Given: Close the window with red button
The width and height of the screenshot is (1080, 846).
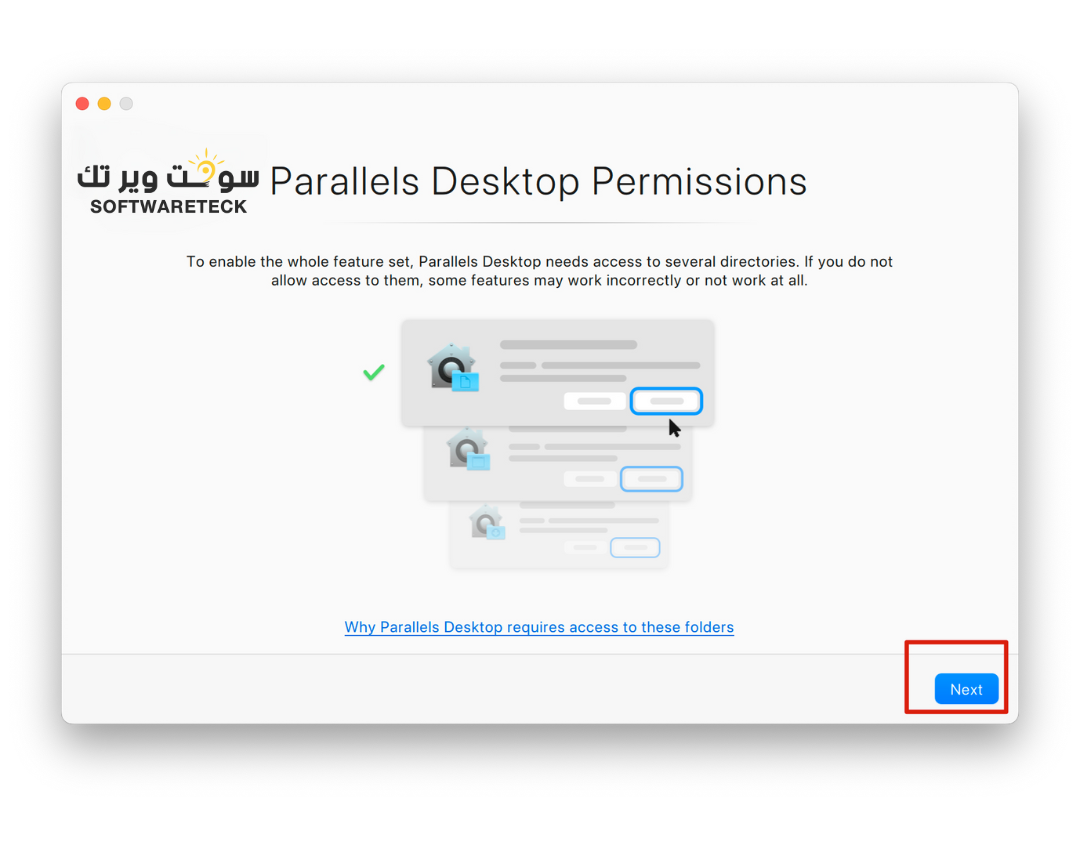Looking at the screenshot, I should click(x=82, y=104).
